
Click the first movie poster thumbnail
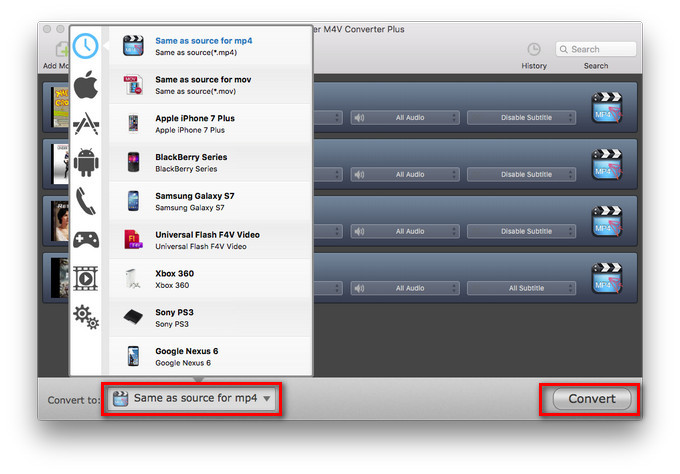tap(60, 107)
